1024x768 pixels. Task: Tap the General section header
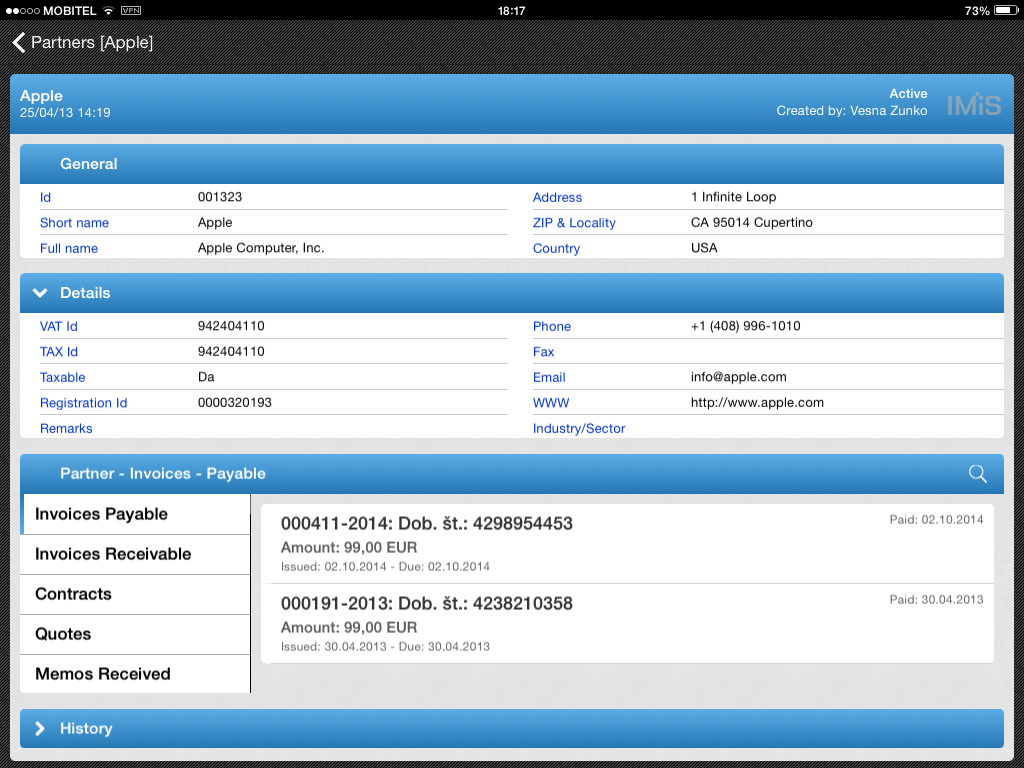point(512,164)
